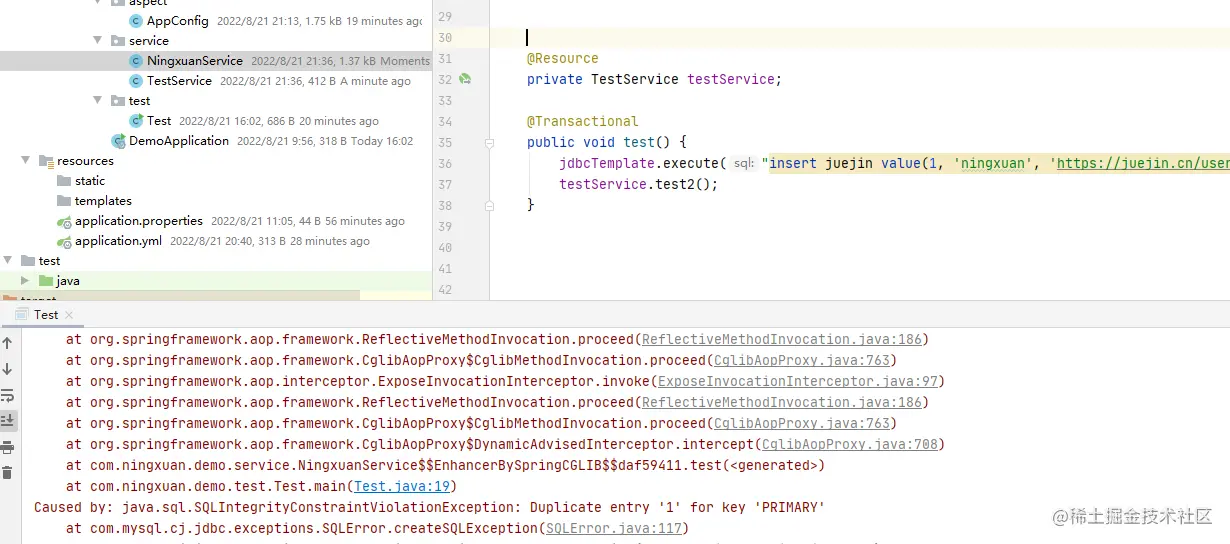Click the fold end marker at line 38
Viewport: 1230px width, 544px height.
tap(489, 206)
